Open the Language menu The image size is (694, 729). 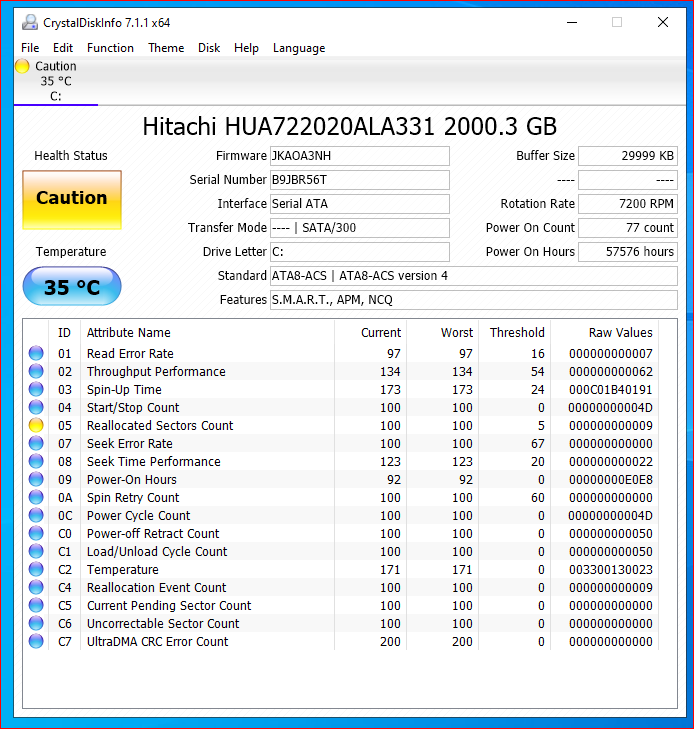(299, 48)
